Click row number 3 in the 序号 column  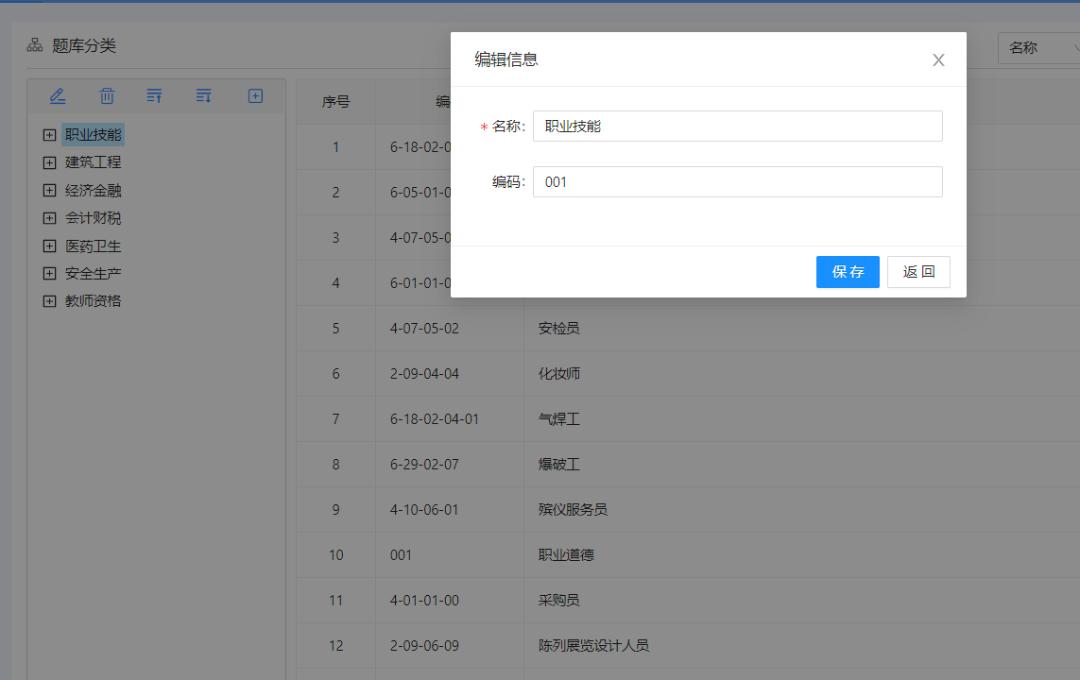pyautogui.click(x=335, y=238)
